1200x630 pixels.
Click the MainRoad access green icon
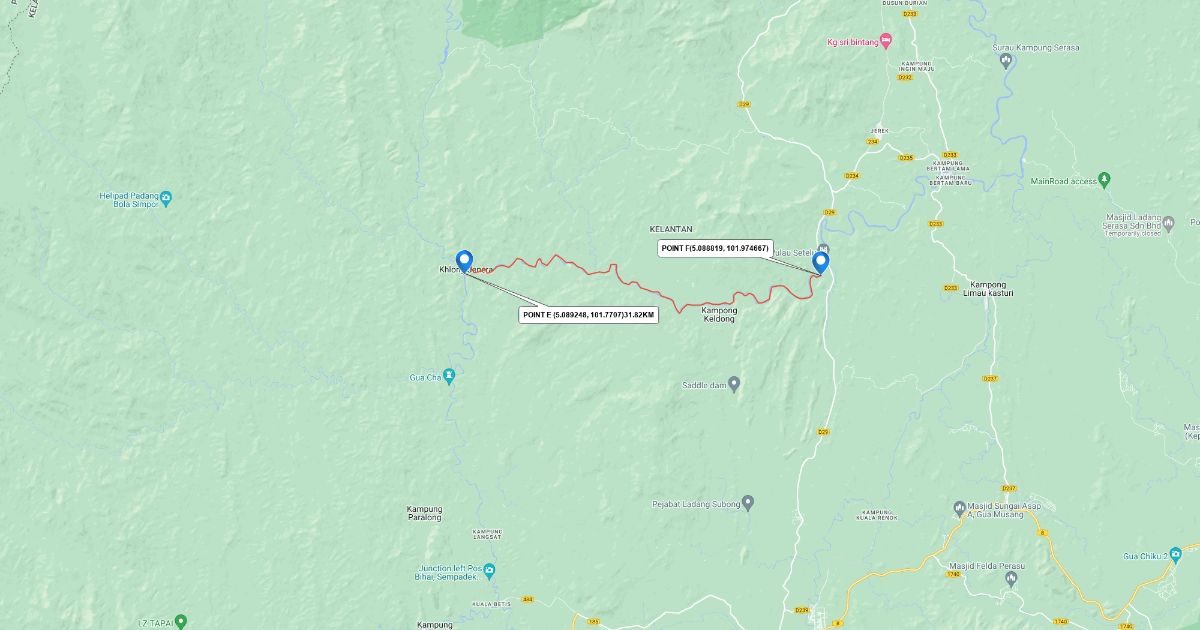[1104, 180]
